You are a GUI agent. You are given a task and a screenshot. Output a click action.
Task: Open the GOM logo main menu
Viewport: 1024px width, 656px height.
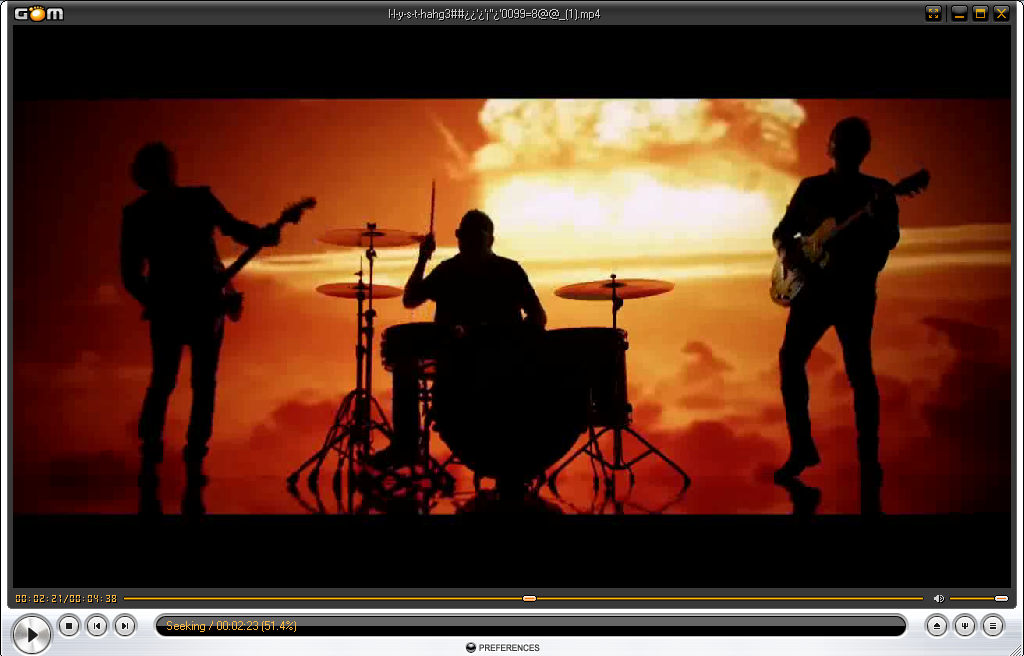[39, 13]
